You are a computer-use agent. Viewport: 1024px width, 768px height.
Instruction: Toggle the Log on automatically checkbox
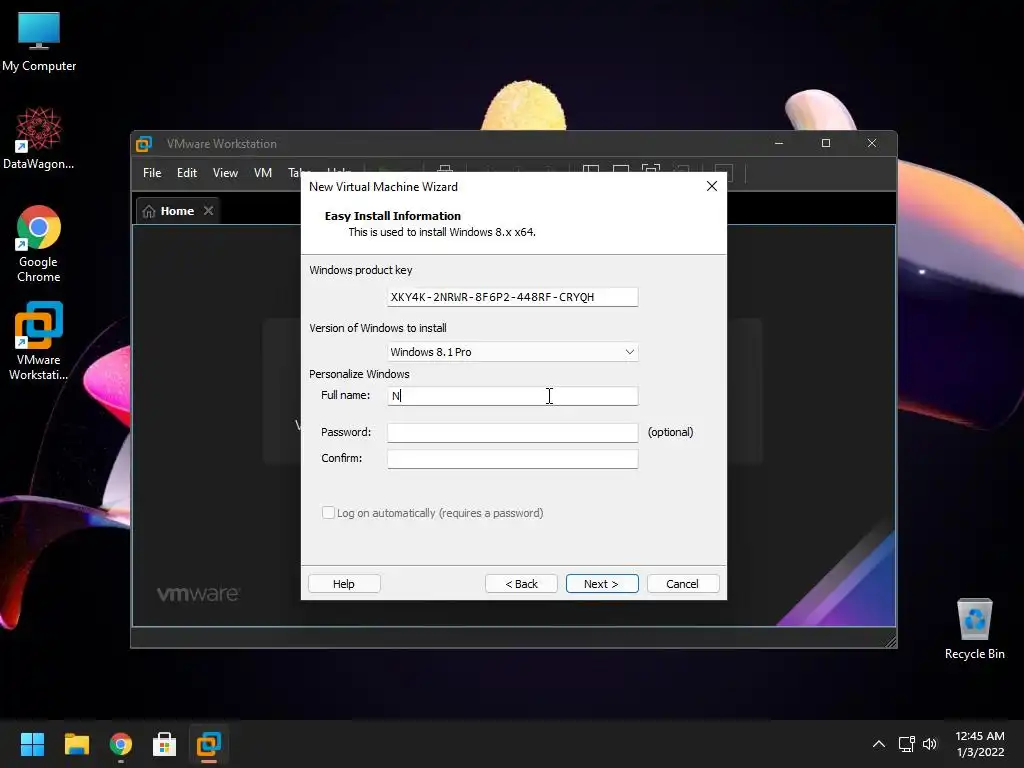[x=328, y=513]
